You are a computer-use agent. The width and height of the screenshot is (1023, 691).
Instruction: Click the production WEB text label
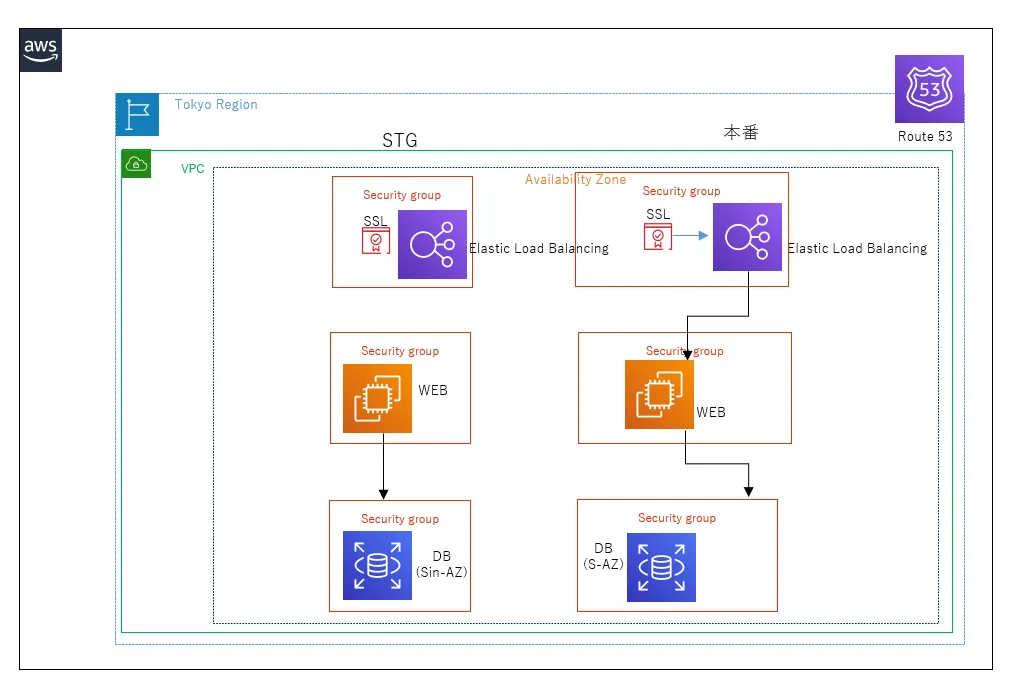tap(710, 412)
